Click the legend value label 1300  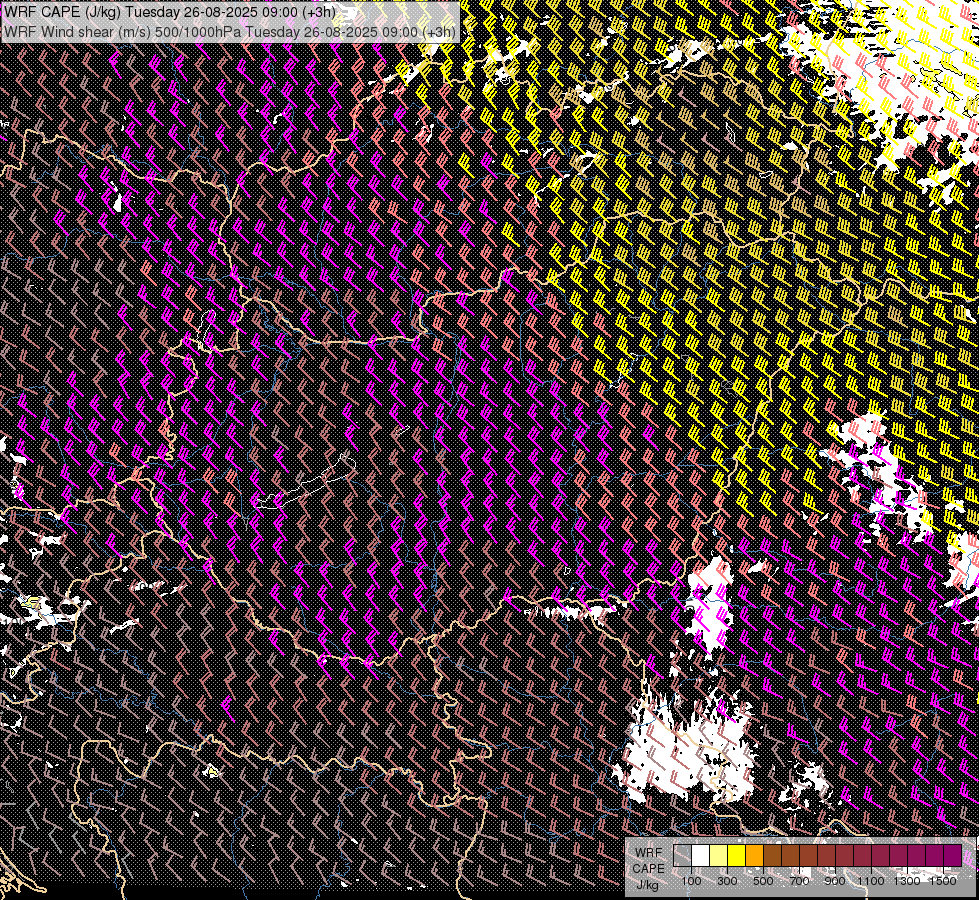pos(907,881)
